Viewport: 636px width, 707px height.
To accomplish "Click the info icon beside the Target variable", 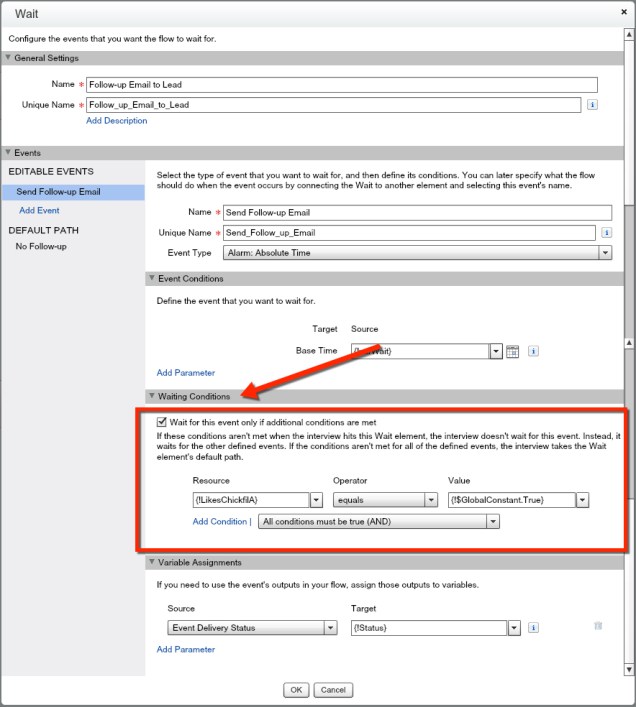I will tap(534, 628).
